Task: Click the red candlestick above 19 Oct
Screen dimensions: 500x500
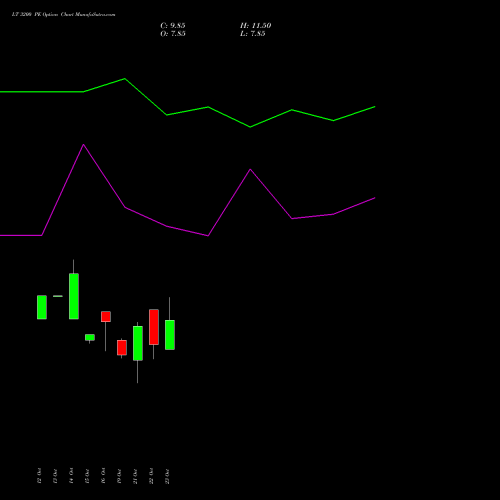Action: coord(122,347)
